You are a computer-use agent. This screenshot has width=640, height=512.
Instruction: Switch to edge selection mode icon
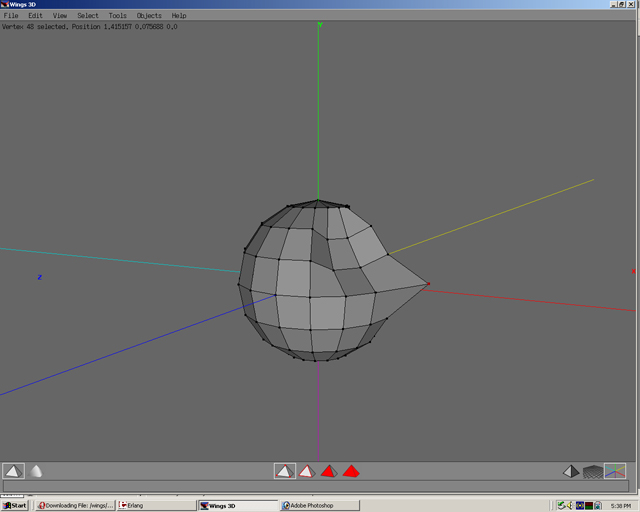click(306, 471)
